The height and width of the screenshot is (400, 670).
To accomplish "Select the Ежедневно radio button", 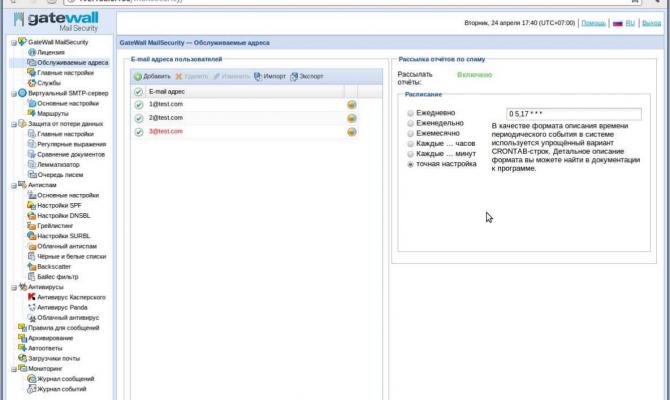I will (x=410, y=113).
